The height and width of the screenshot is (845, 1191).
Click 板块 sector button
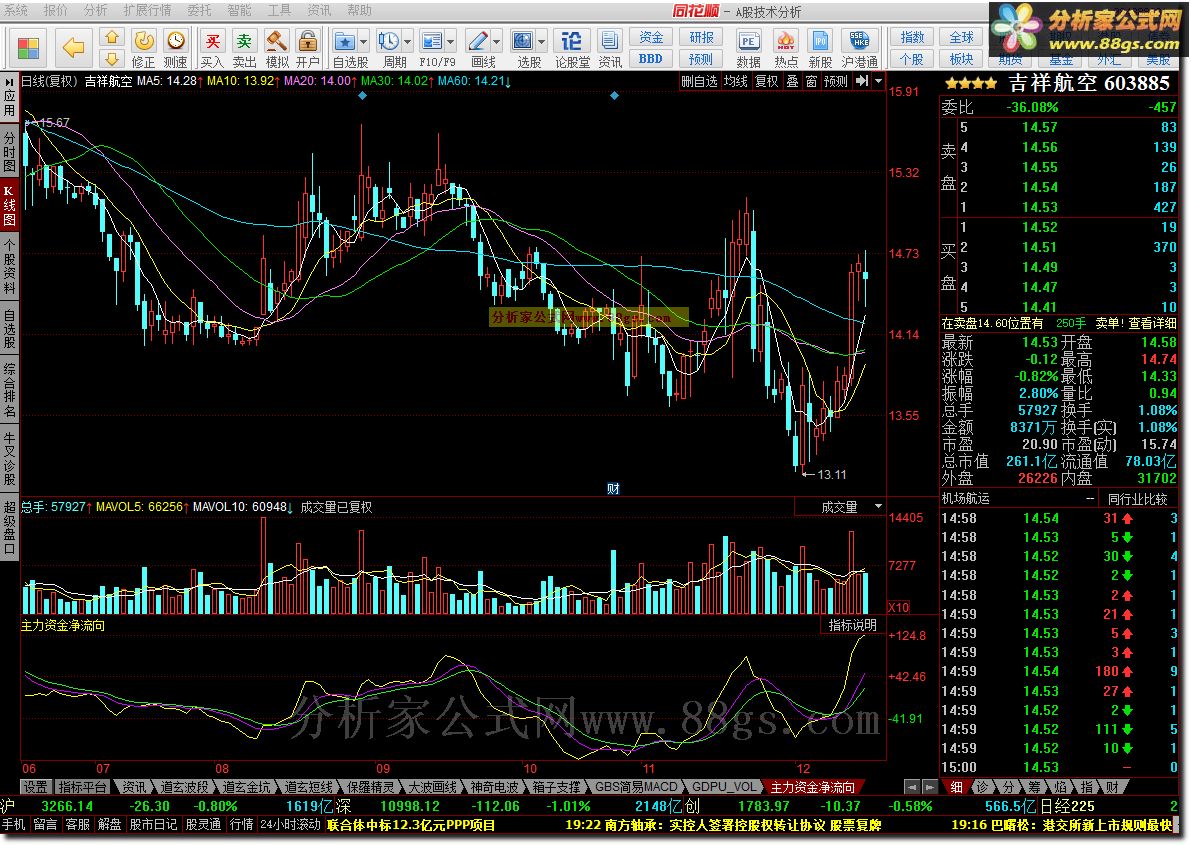[x=962, y=59]
